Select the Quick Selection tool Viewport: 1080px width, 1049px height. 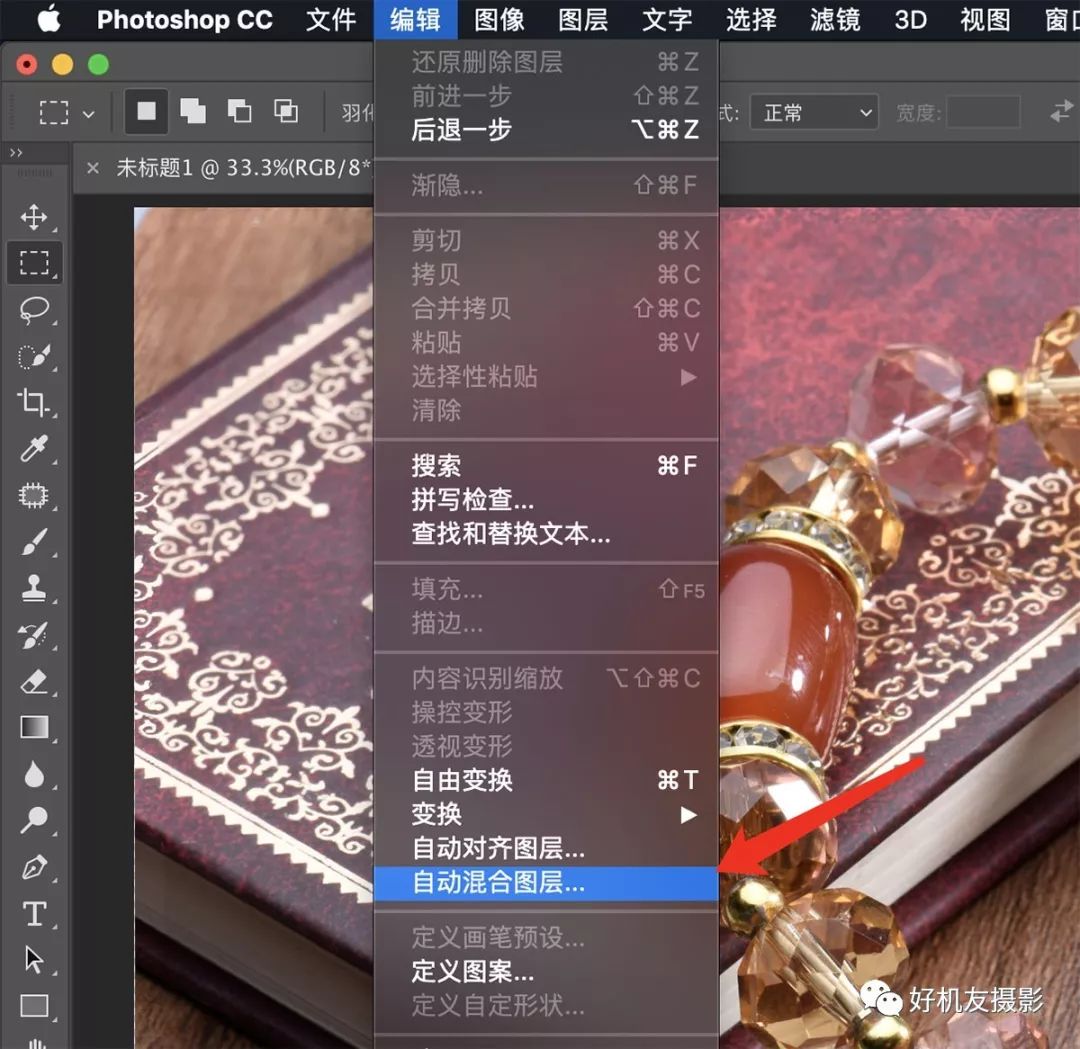coord(34,356)
